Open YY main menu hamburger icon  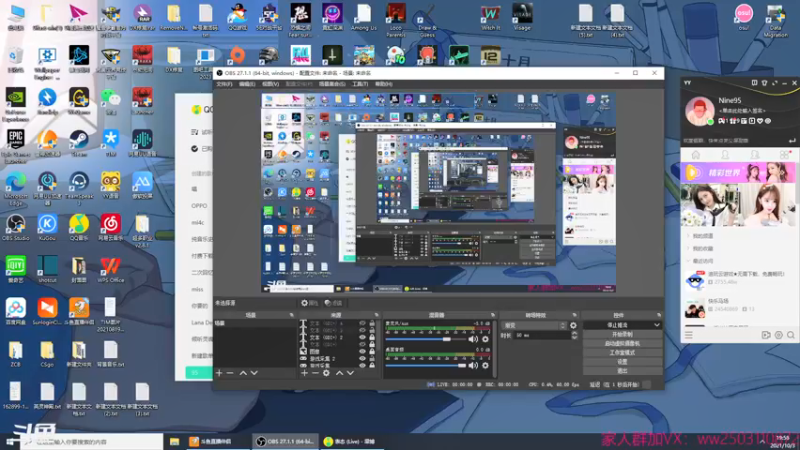689,335
